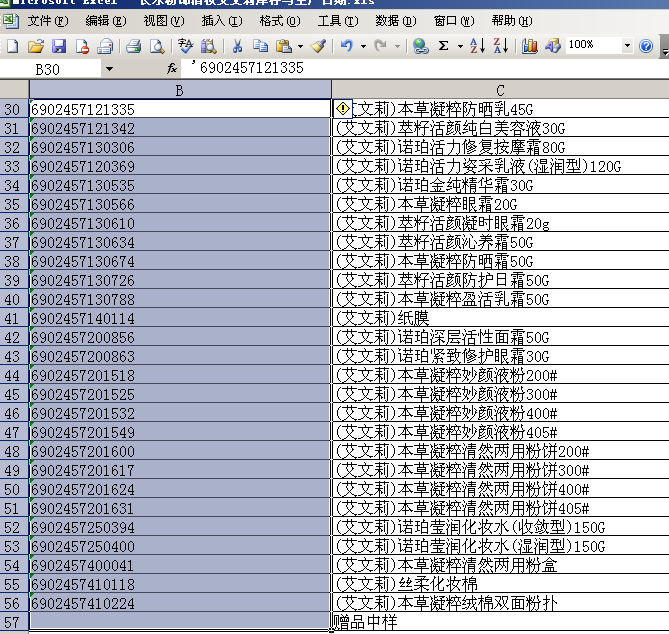Open a file with the folder icon
The height and width of the screenshot is (634, 669).
coord(36,46)
